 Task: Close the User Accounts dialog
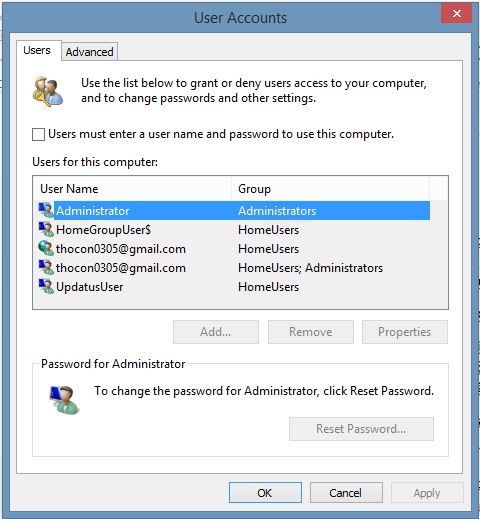[456, 13]
